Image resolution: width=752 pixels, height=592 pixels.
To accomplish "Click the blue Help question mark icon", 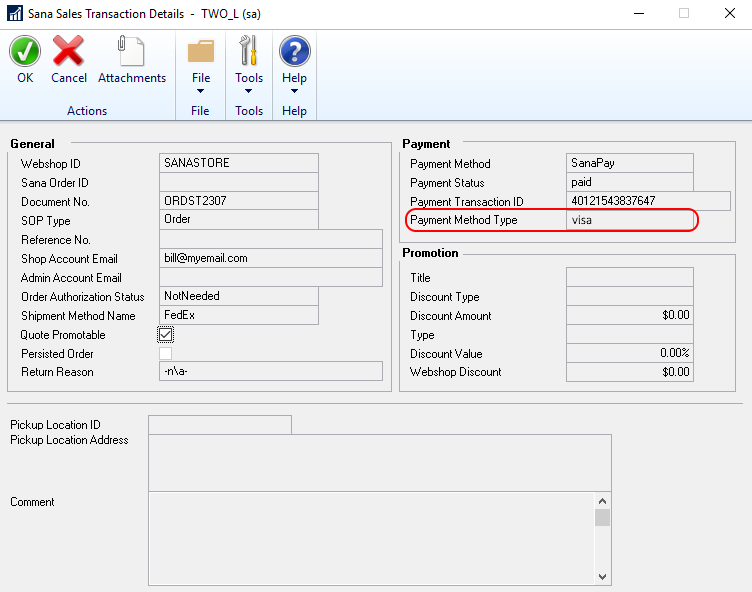I will click(294, 50).
